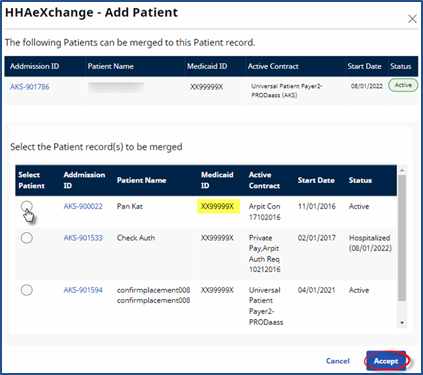423x375 pixels.
Task: Click Arpit Con 17102016 contract cell
Action: pyautogui.click(x=265, y=212)
